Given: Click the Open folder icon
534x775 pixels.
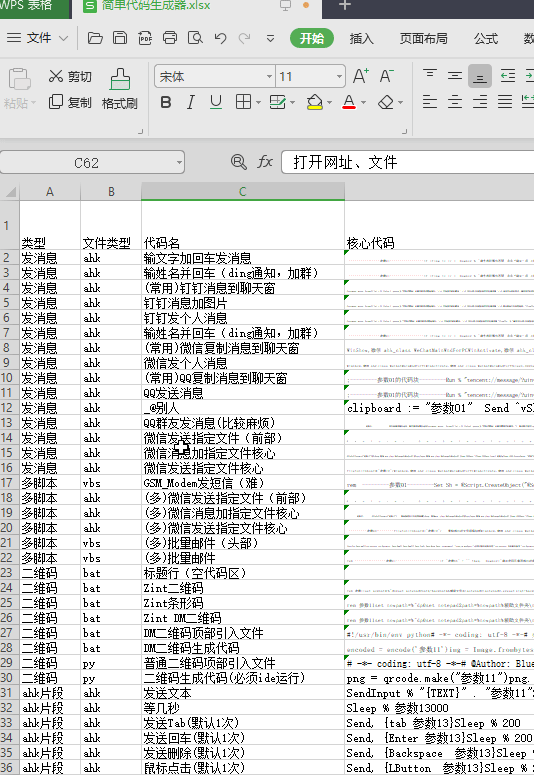Looking at the screenshot, I should pyautogui.click(x=95, y=38).
